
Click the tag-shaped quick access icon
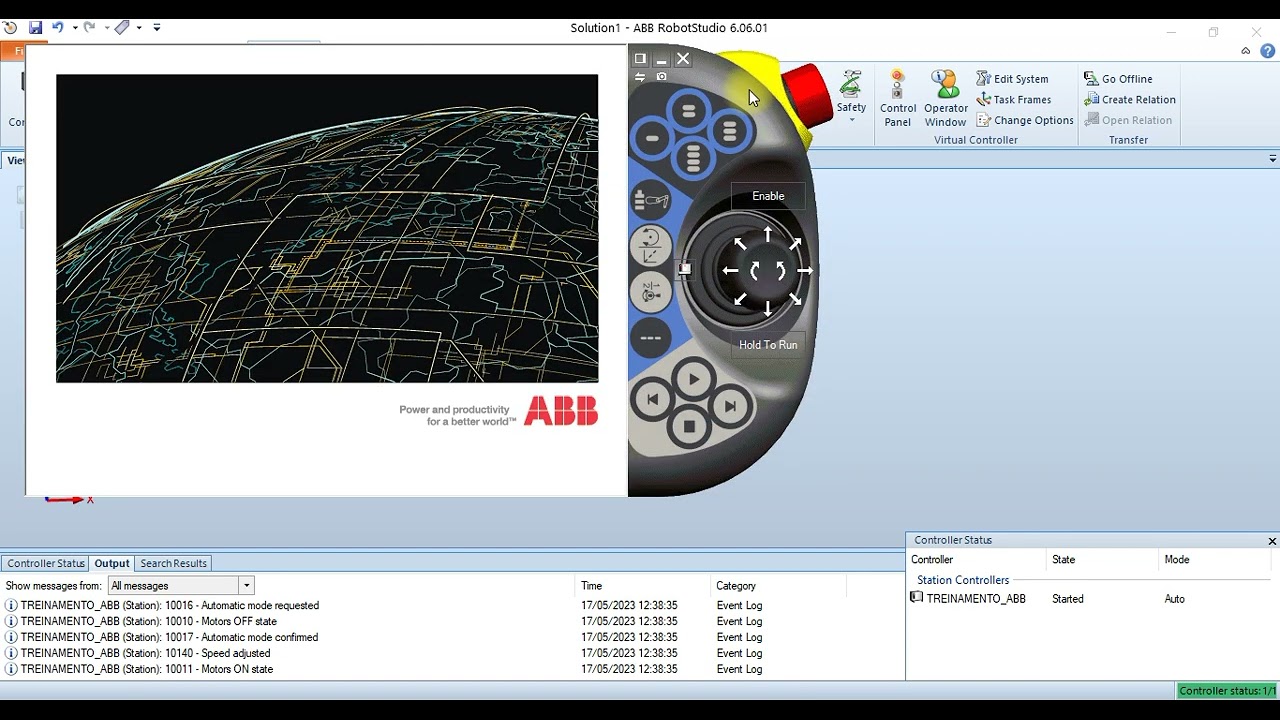[122, 28]
